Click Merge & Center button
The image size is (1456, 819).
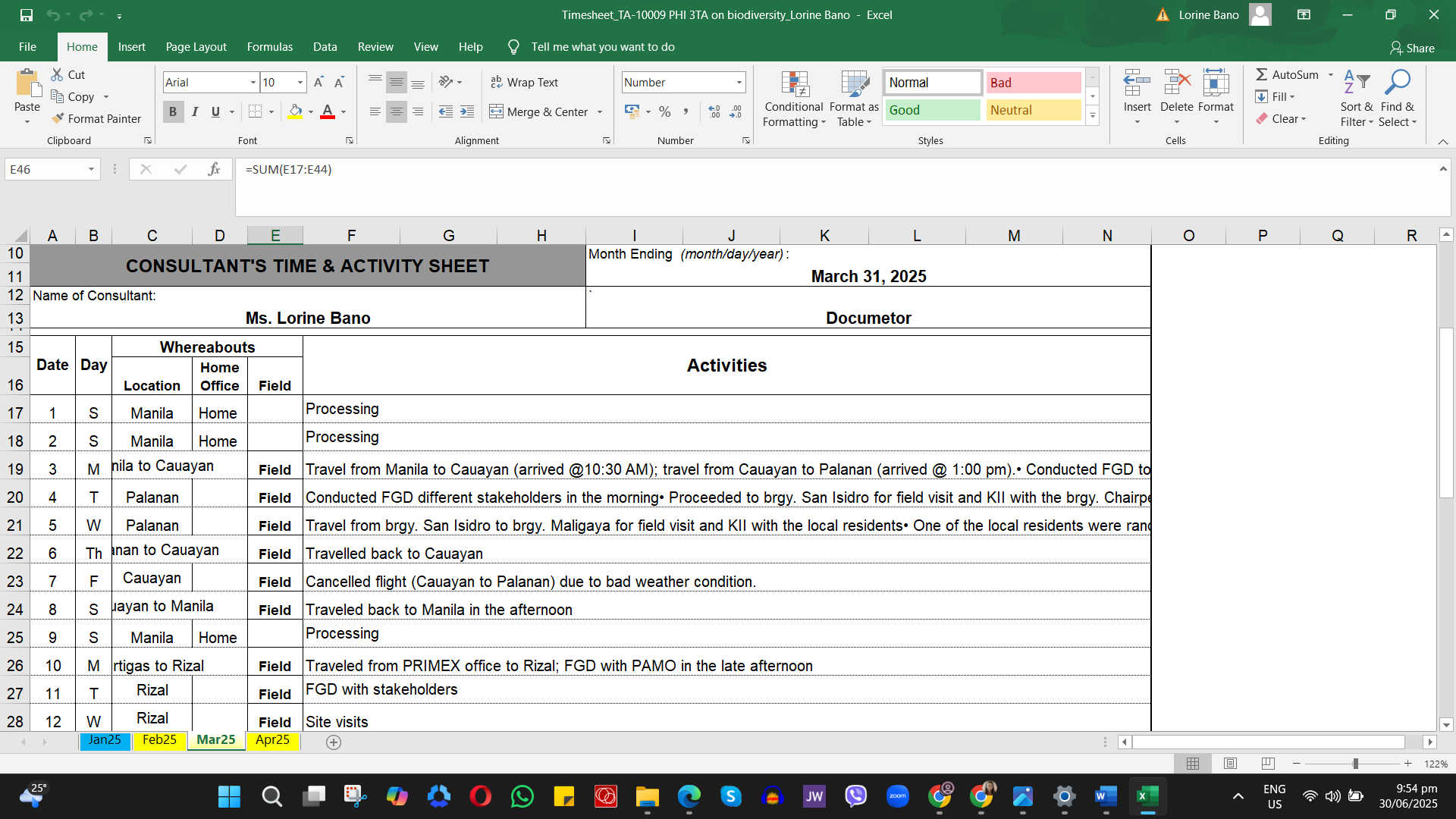[x=539, y=111]
